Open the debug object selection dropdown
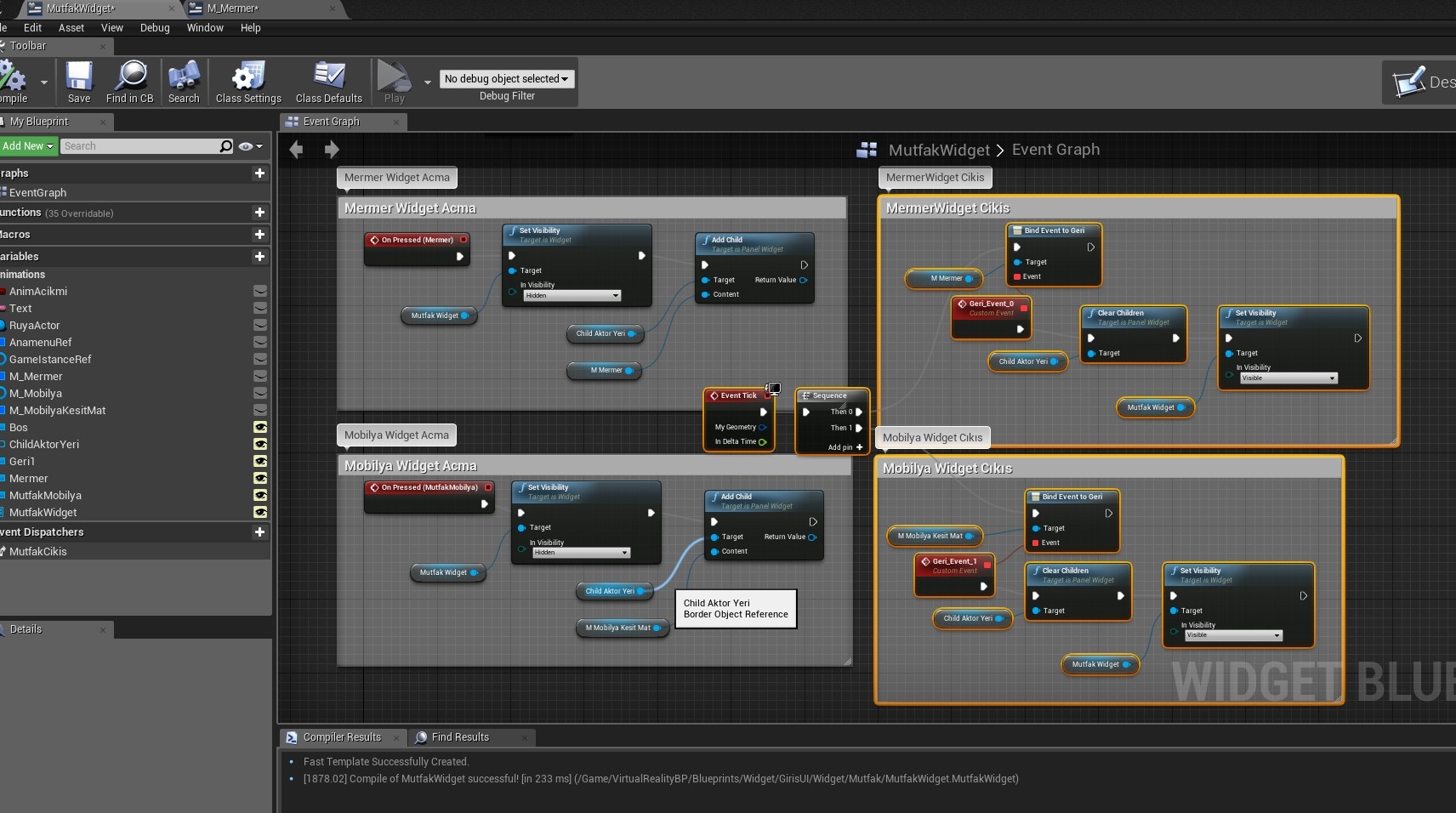The image size is (1456, 813). (507, 78)
